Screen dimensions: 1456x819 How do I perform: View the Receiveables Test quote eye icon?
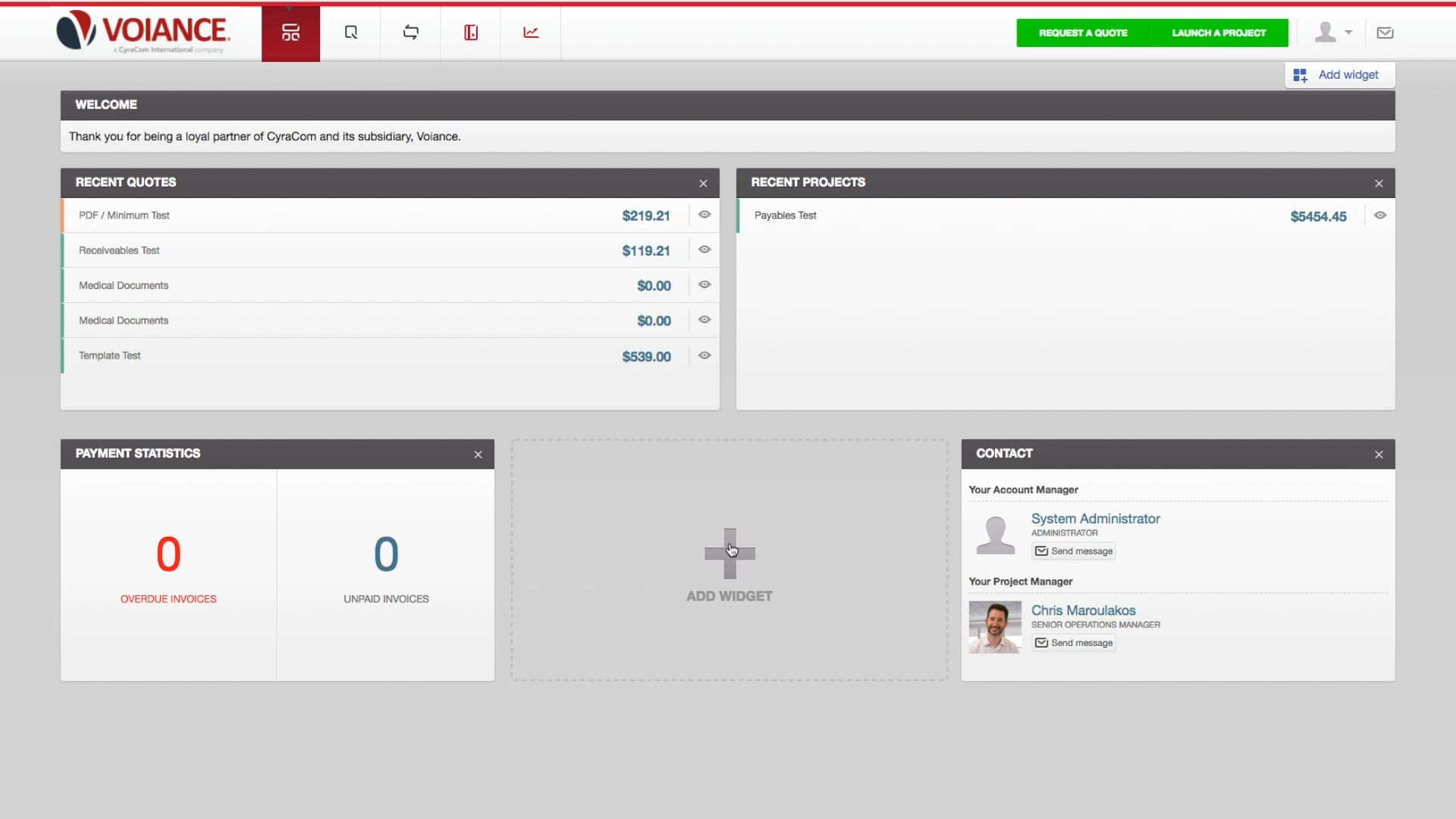click(x=704, y=249)
